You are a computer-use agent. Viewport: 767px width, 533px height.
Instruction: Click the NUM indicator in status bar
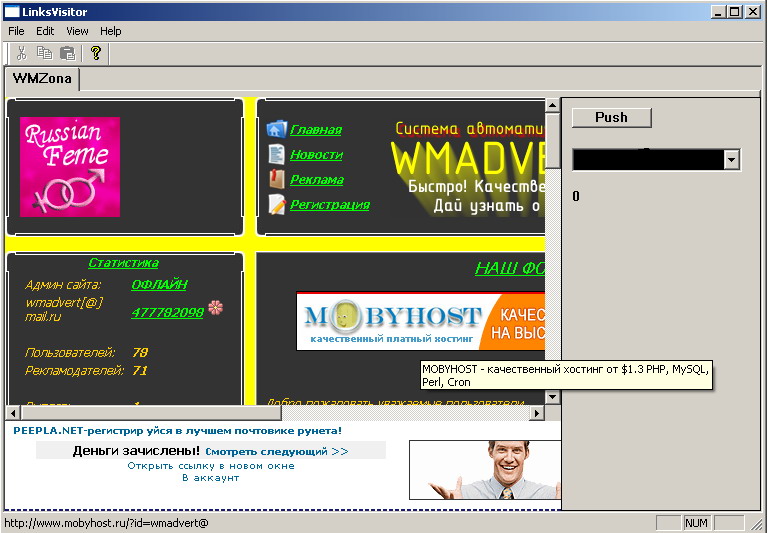697,523
